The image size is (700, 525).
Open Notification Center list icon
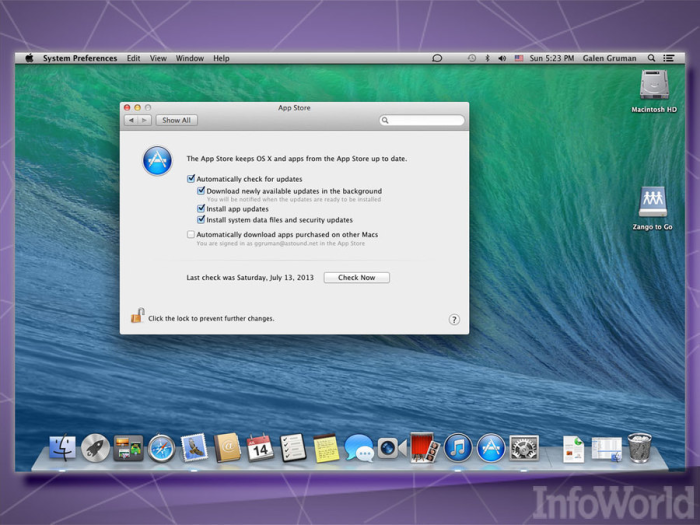[x=668, y=58]
